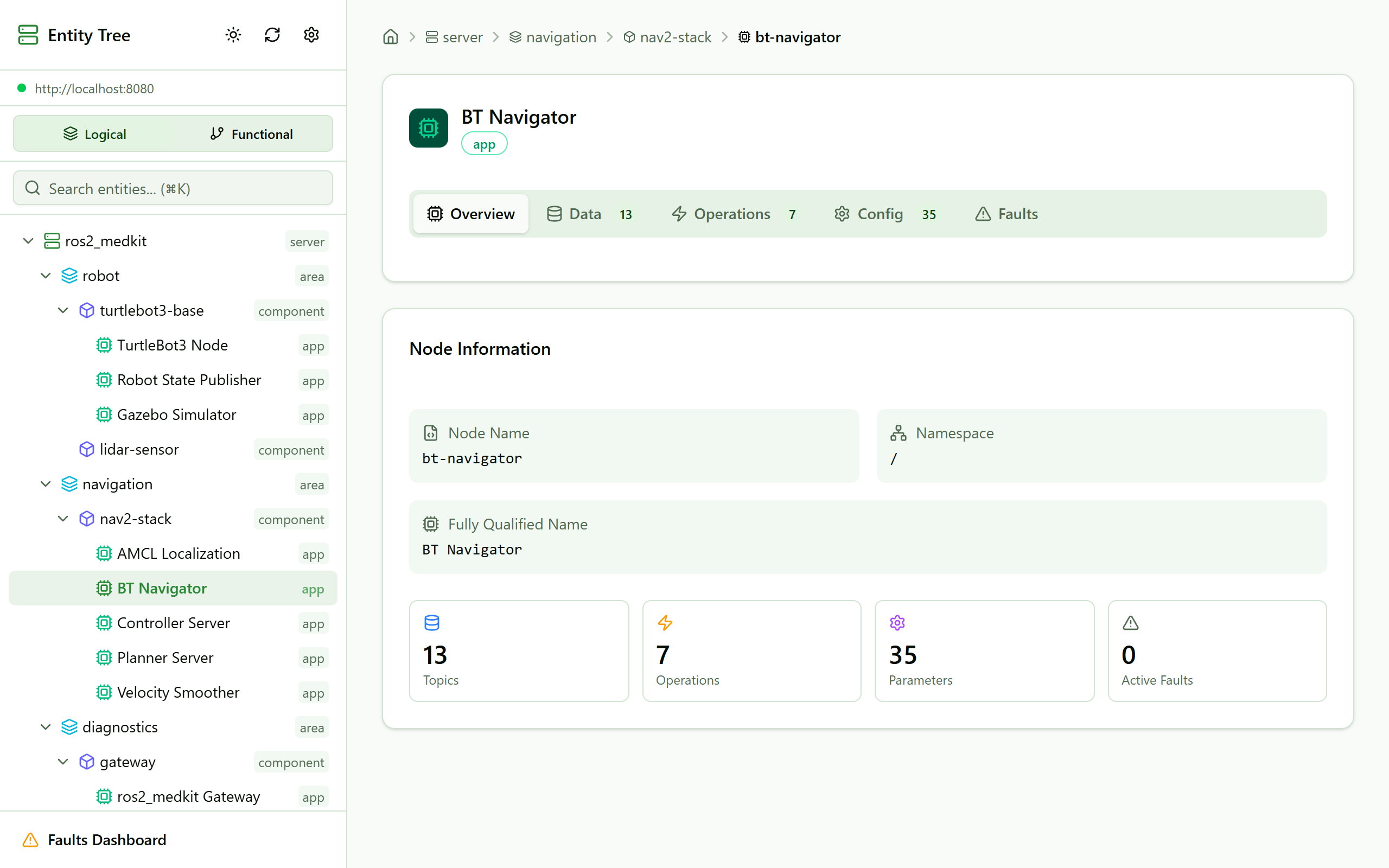Collapse the ros2_medkit server node
Viewport: 1389px width, 868px height.
28,241
